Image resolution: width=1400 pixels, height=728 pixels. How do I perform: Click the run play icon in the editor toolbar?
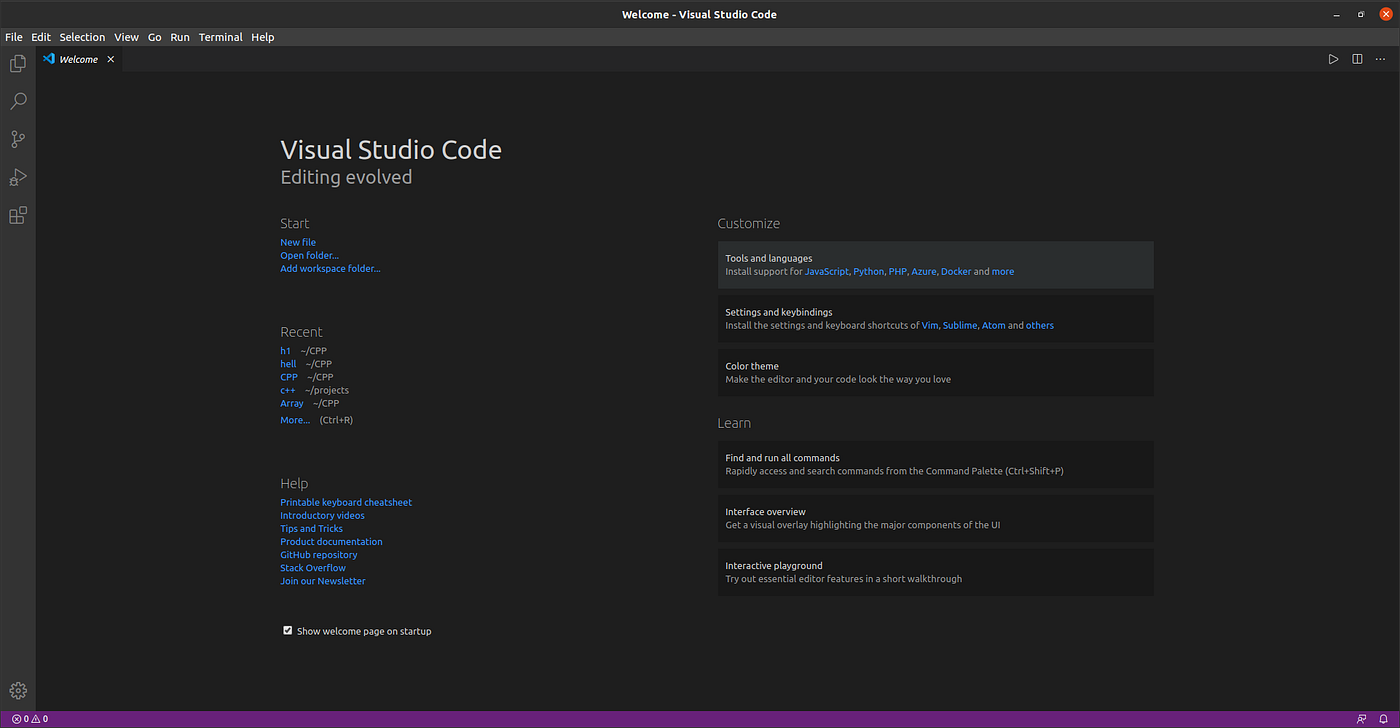point(1333,59)
